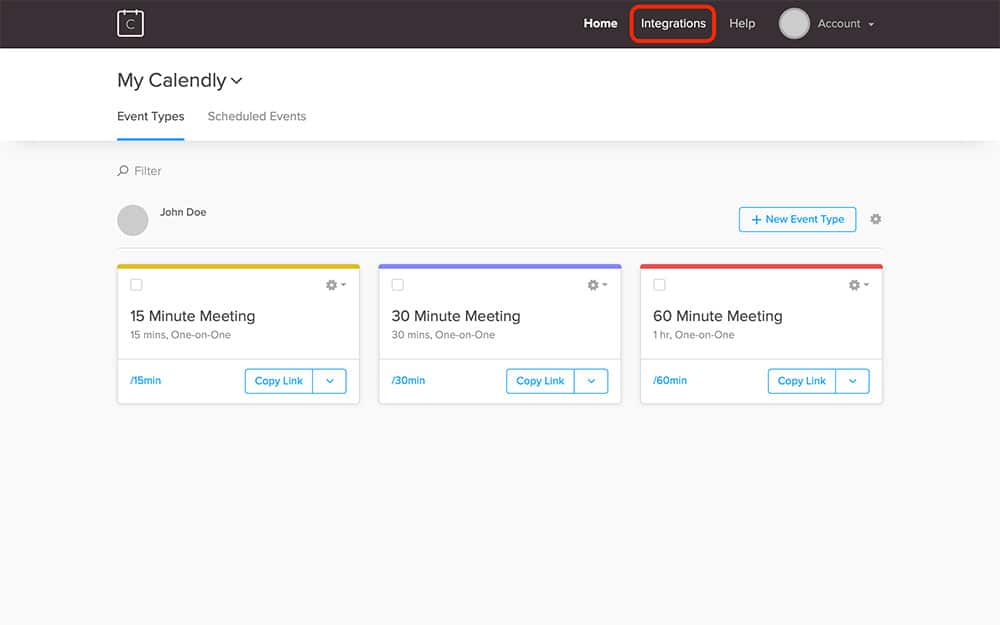Click the gear icon beside New Event Type
The height and width of the screenshot is (625, 1000).
[x=876, y=219]
